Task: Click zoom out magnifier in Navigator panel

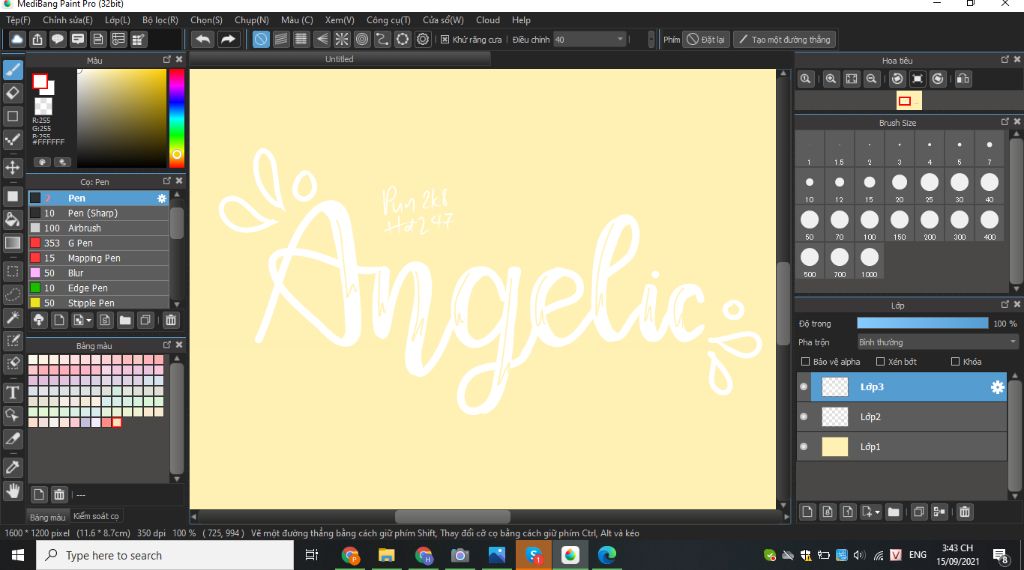Action: 871,79
